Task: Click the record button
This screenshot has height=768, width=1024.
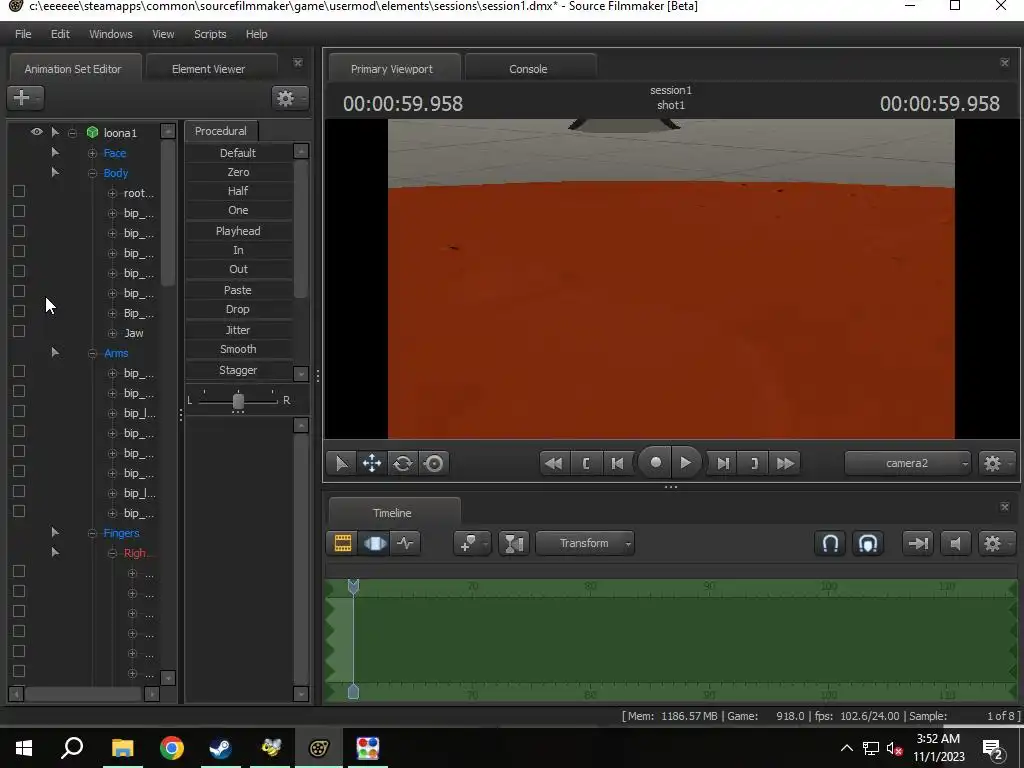Action: [655, 463]
